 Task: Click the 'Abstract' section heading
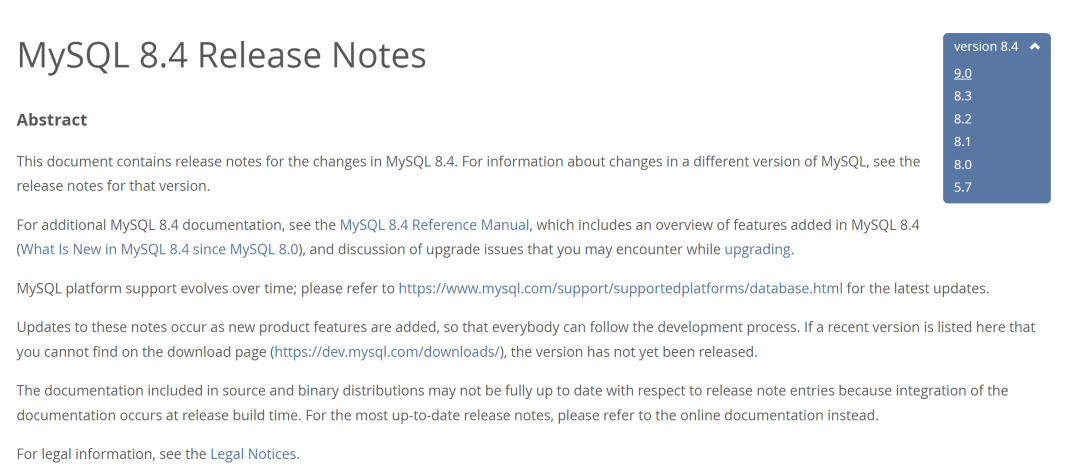[52, 120]
